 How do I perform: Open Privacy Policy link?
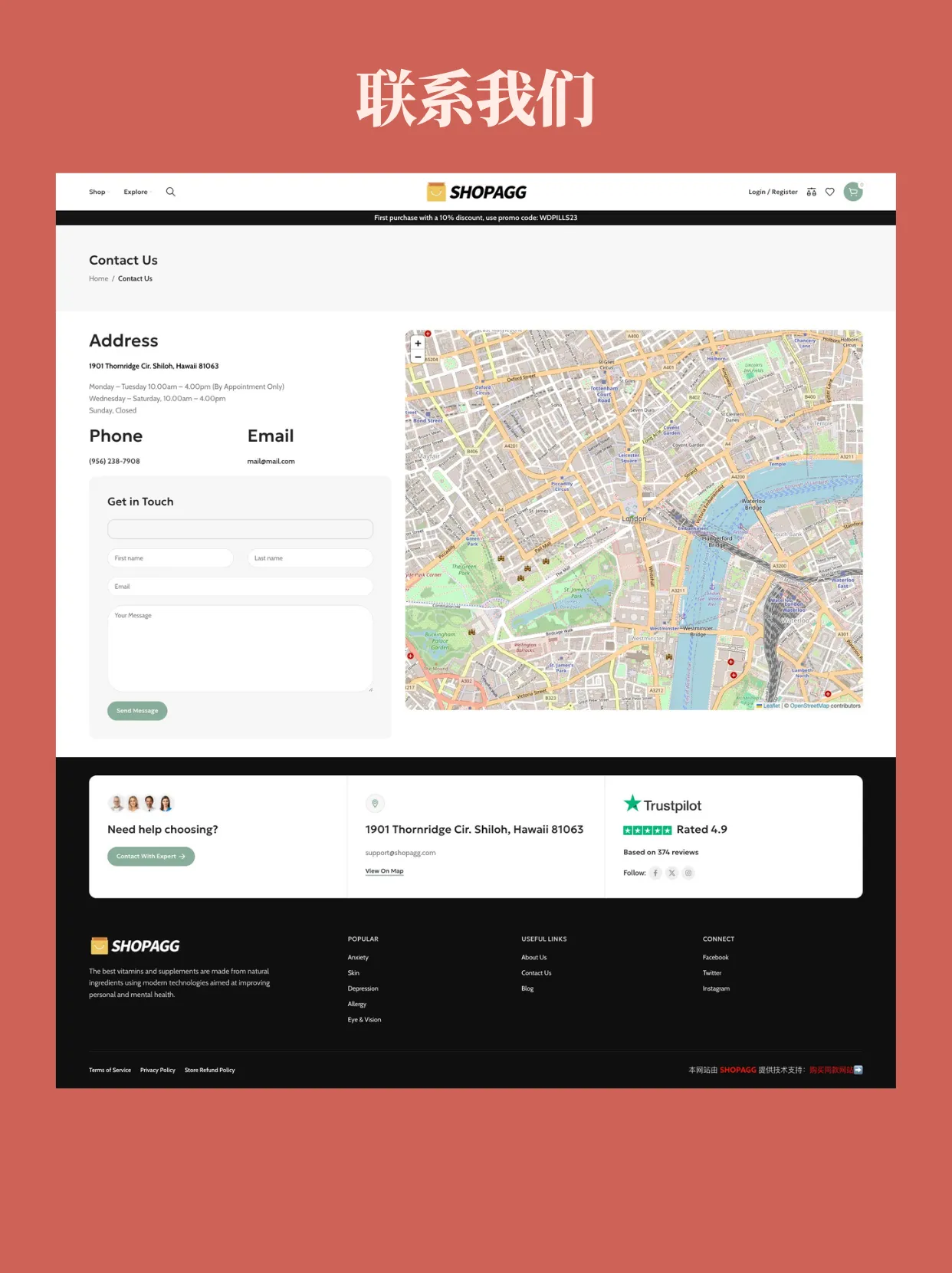click(158, 1070)
